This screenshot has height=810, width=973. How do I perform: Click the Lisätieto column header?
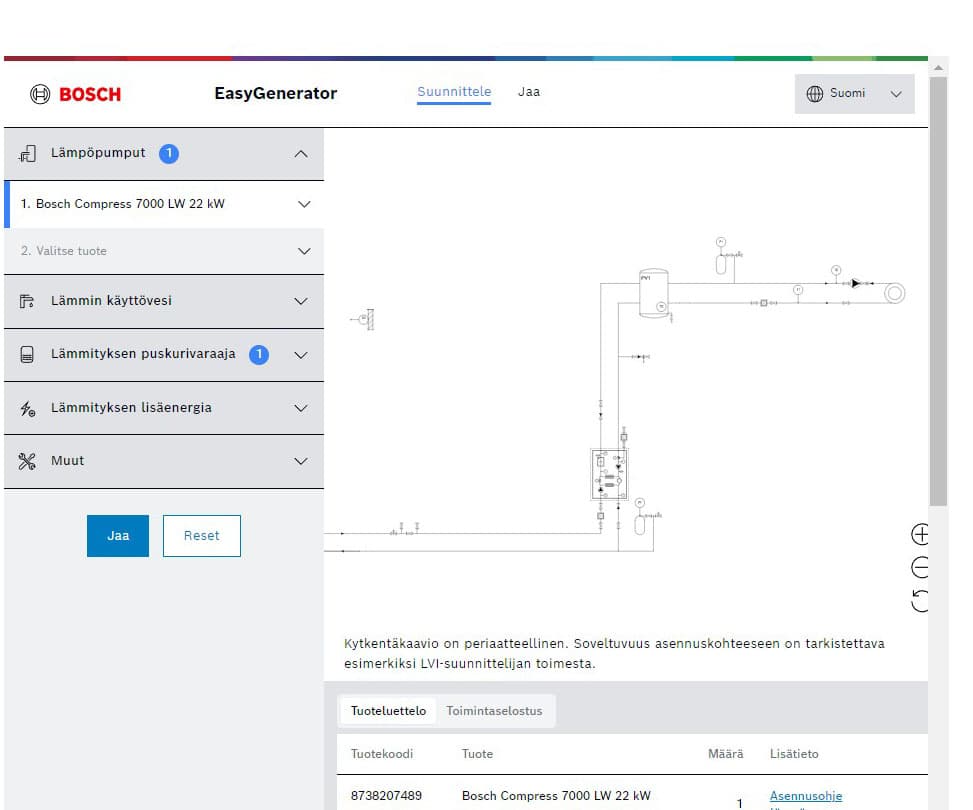point(794,754)
